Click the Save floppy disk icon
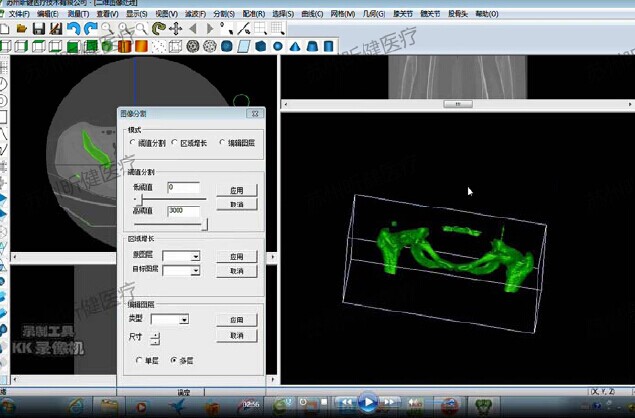The image size is (635, 418). 39,29
